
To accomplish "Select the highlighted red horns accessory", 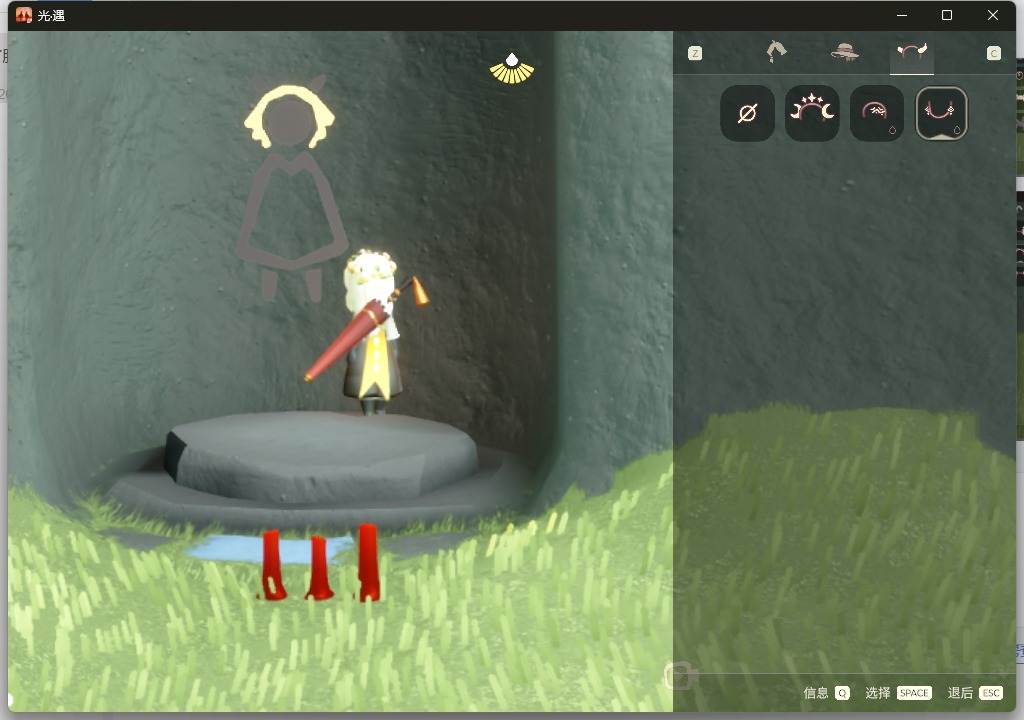I will point(941,113).
